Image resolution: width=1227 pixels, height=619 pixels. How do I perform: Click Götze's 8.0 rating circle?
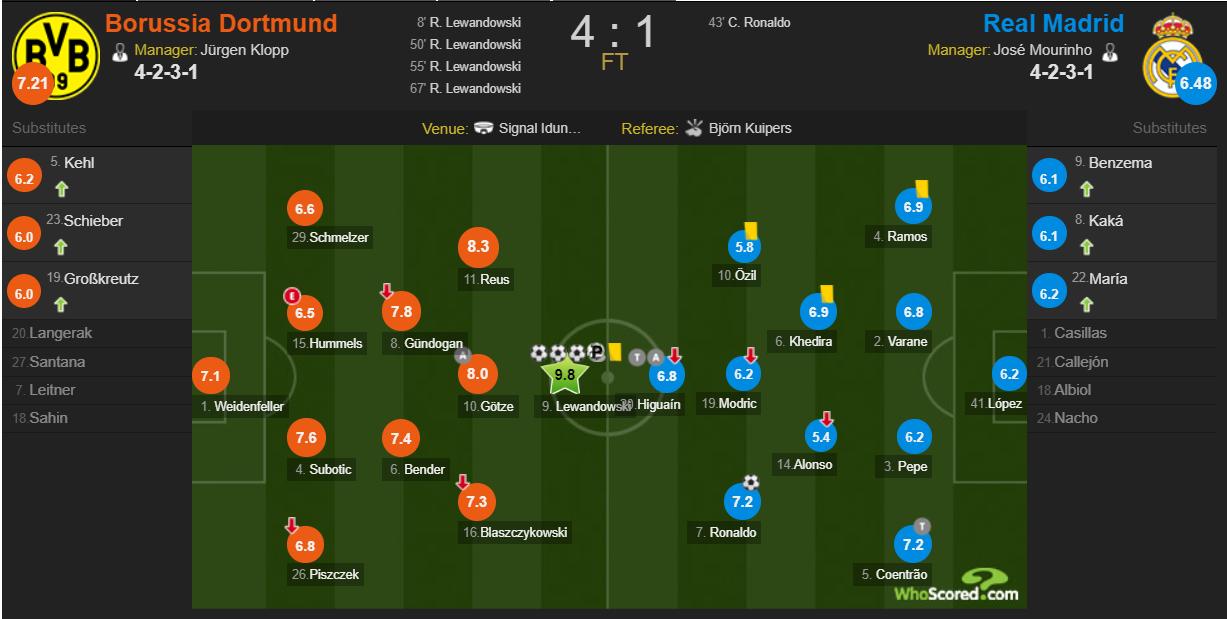pyautogui.click(x=477, y=374)
